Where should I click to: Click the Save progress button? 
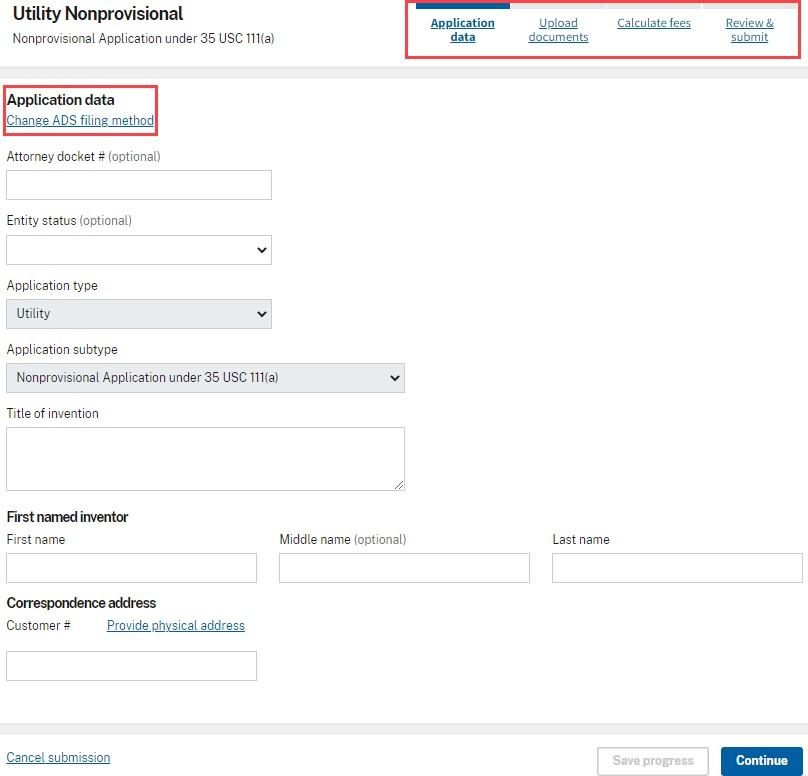(x=653, y=761)
